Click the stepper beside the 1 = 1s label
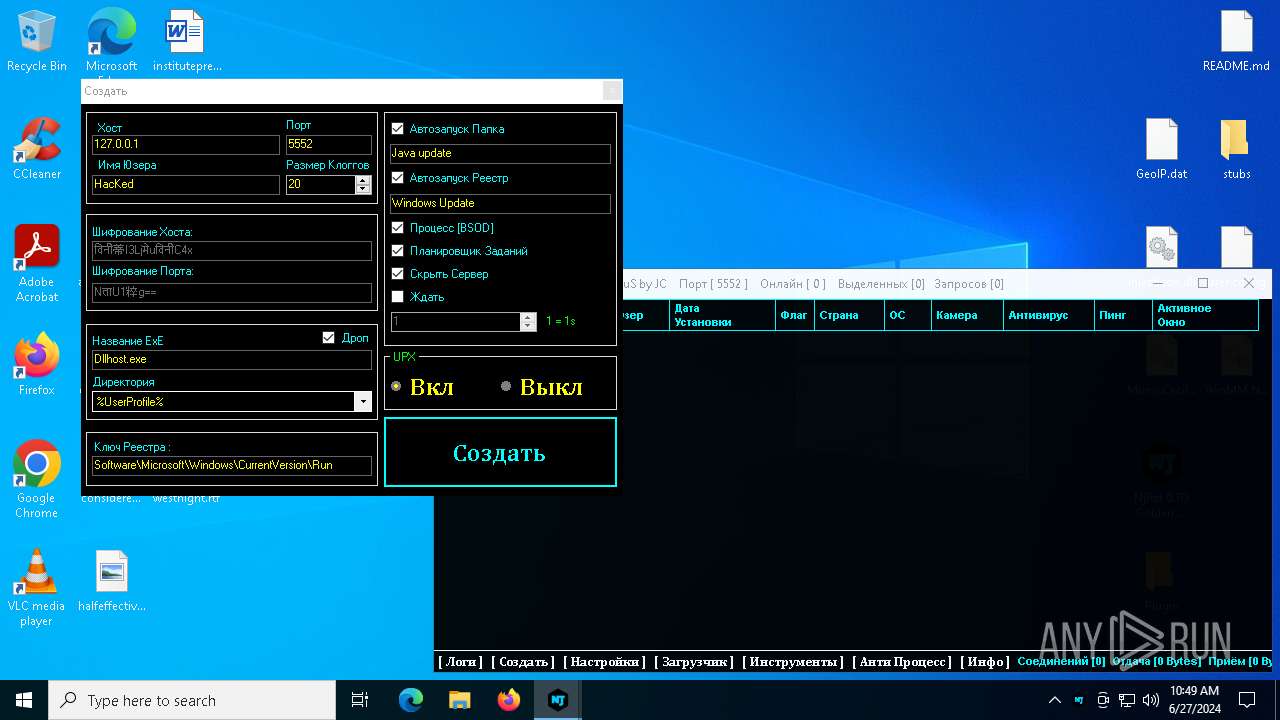Viewport: 1280px width, 720px height. pos(529,322)
